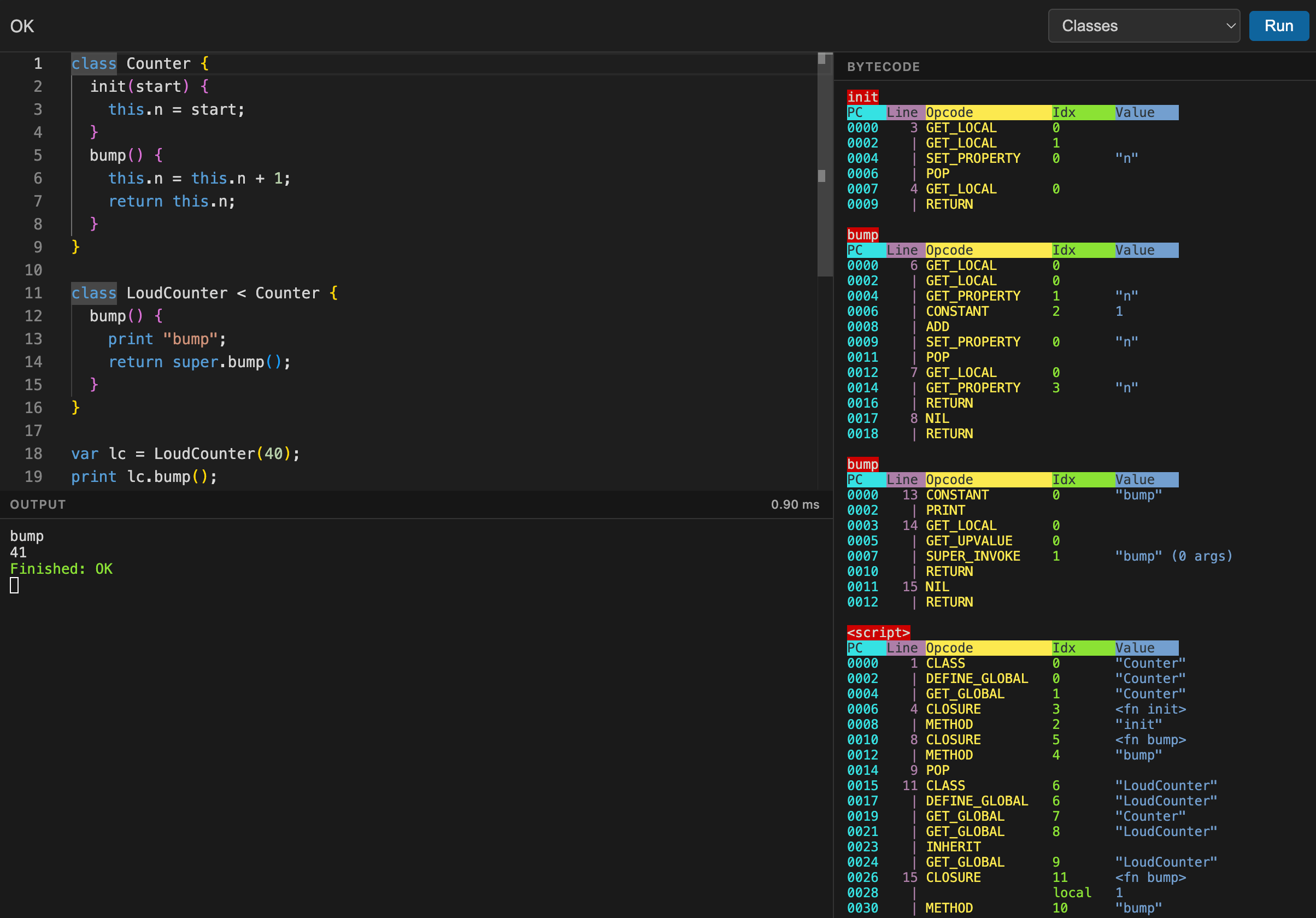Click the 0.90 ms timing label
The height and width of the screenshot is (918, 1316).
click(x=795, y=504)
